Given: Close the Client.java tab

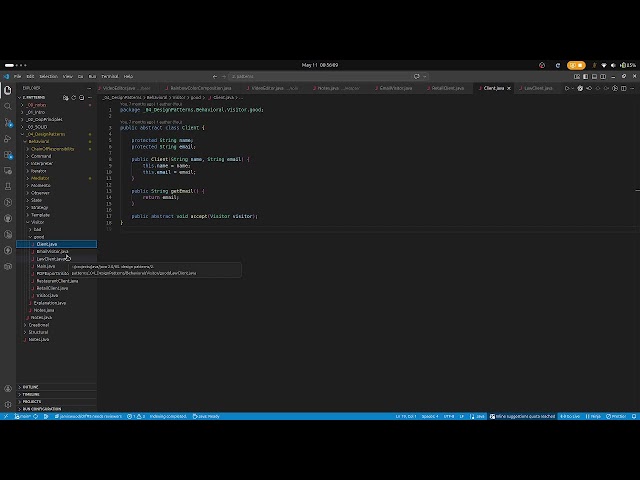Looking at the screenshot, I should pyautogui.click(x=509, y=88).
